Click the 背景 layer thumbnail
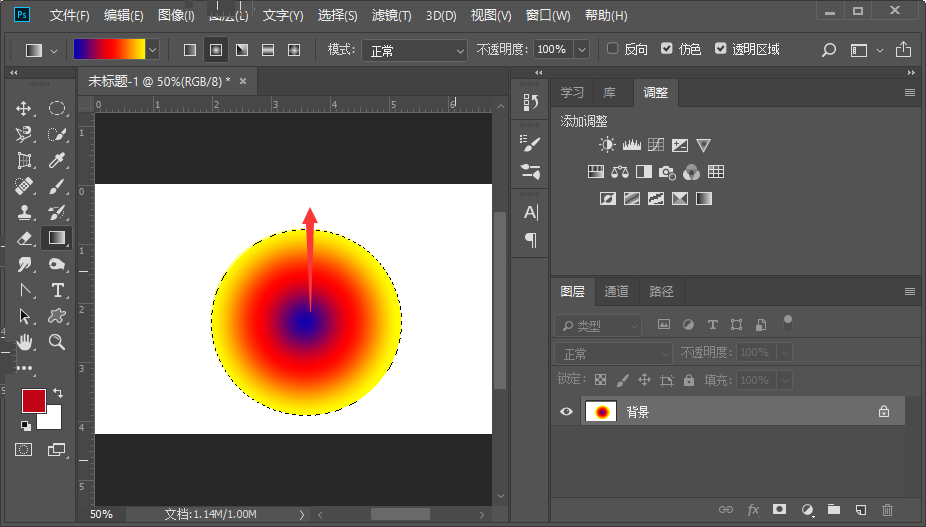The image size is (926, 527). pos(601,411)
